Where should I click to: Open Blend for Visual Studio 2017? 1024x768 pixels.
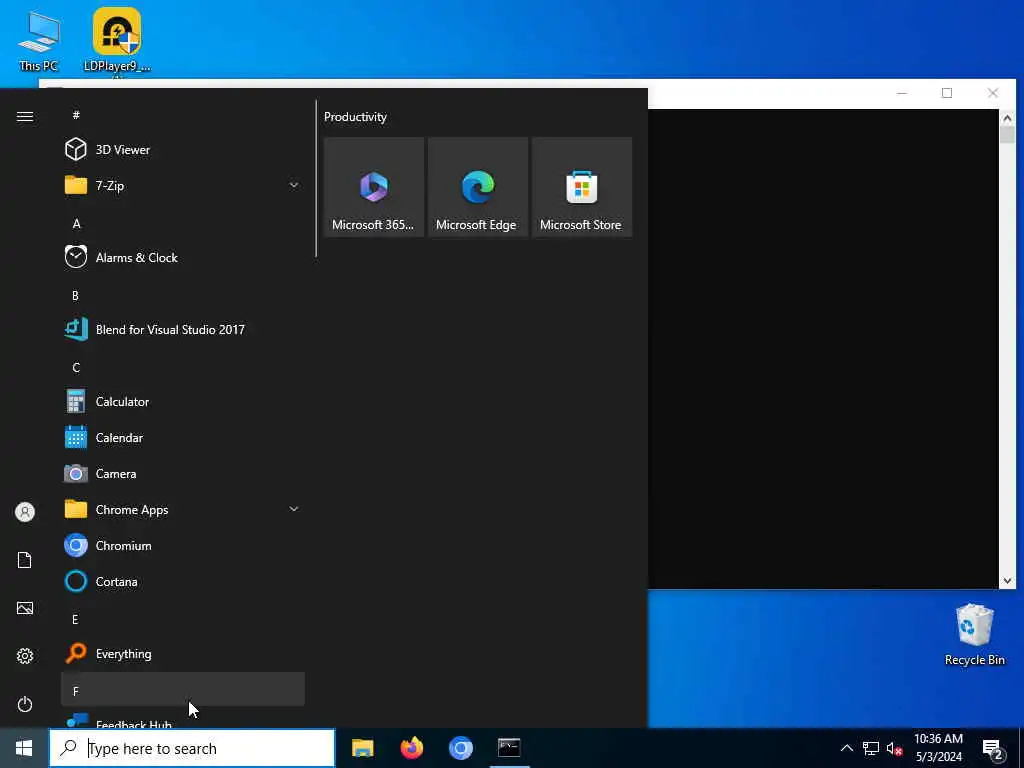[x=183, y=329]
